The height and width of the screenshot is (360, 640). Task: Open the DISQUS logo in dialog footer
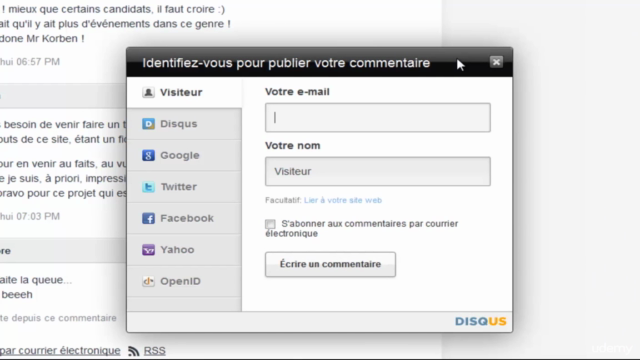tap(480, 322)
